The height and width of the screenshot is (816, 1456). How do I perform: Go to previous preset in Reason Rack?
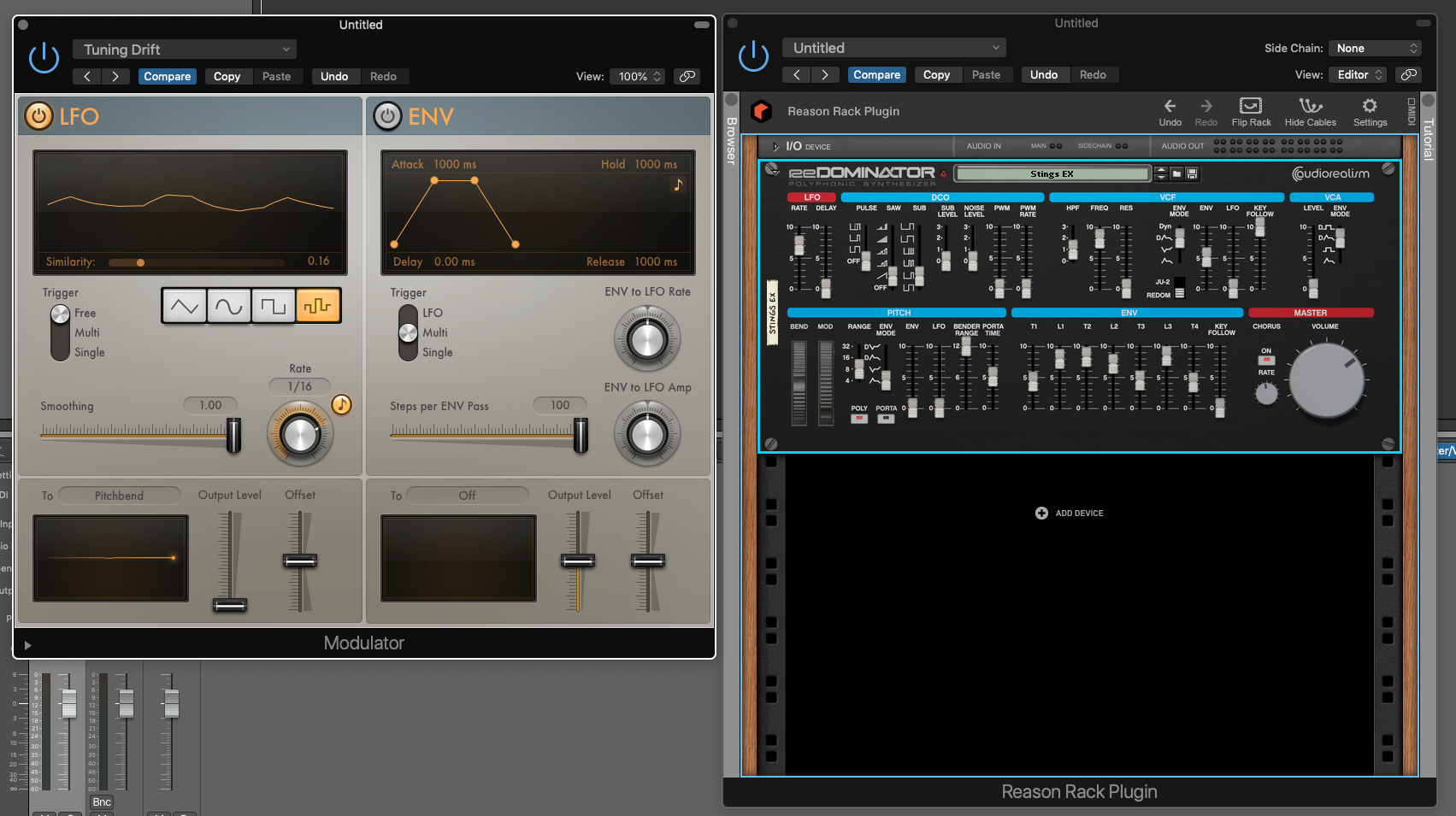click(x=797, y=74)
